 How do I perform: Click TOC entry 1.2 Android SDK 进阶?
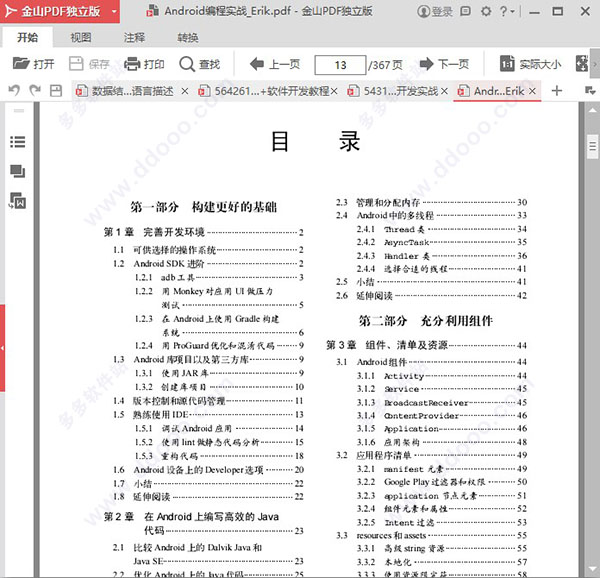tap(208, 264)
